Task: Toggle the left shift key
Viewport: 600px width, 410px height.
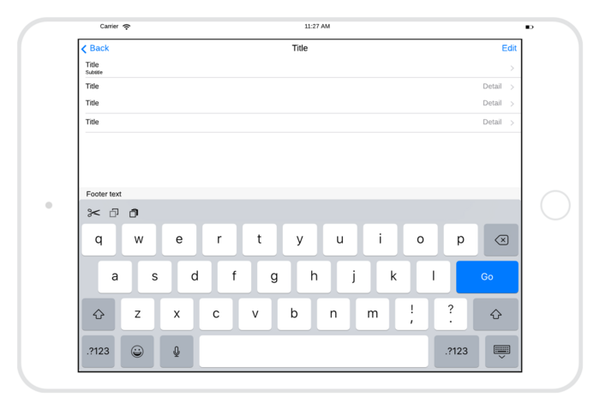Action: 98,314
